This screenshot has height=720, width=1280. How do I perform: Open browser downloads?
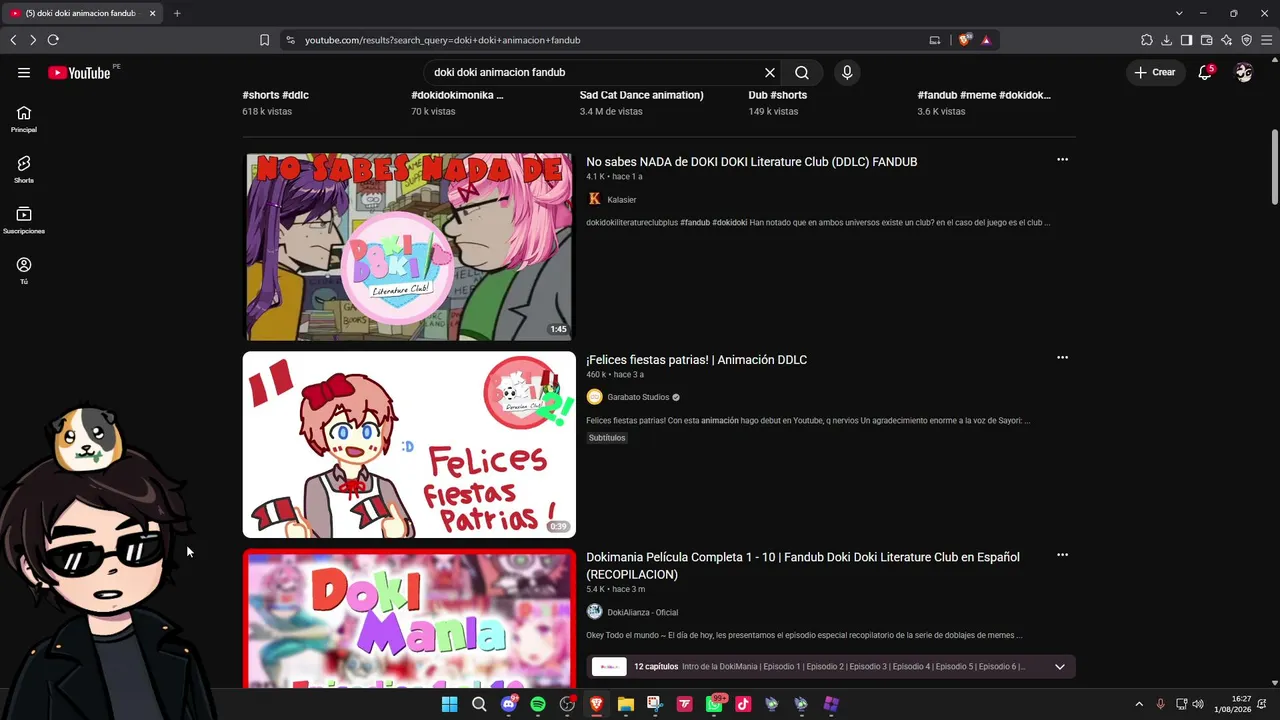pyautogui.click(x=1167, y=40)
